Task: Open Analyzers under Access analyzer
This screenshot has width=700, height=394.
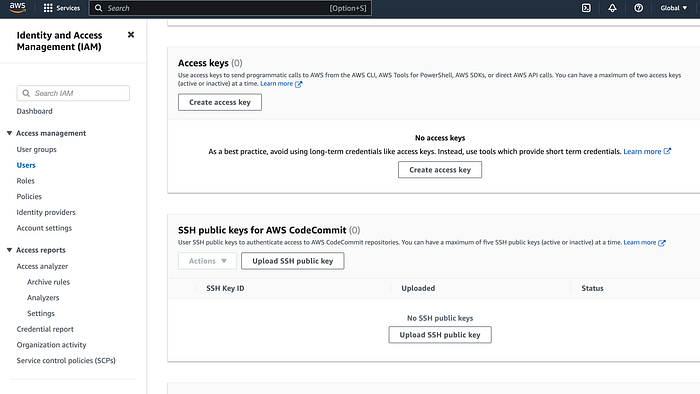Action: click(43, 298)
